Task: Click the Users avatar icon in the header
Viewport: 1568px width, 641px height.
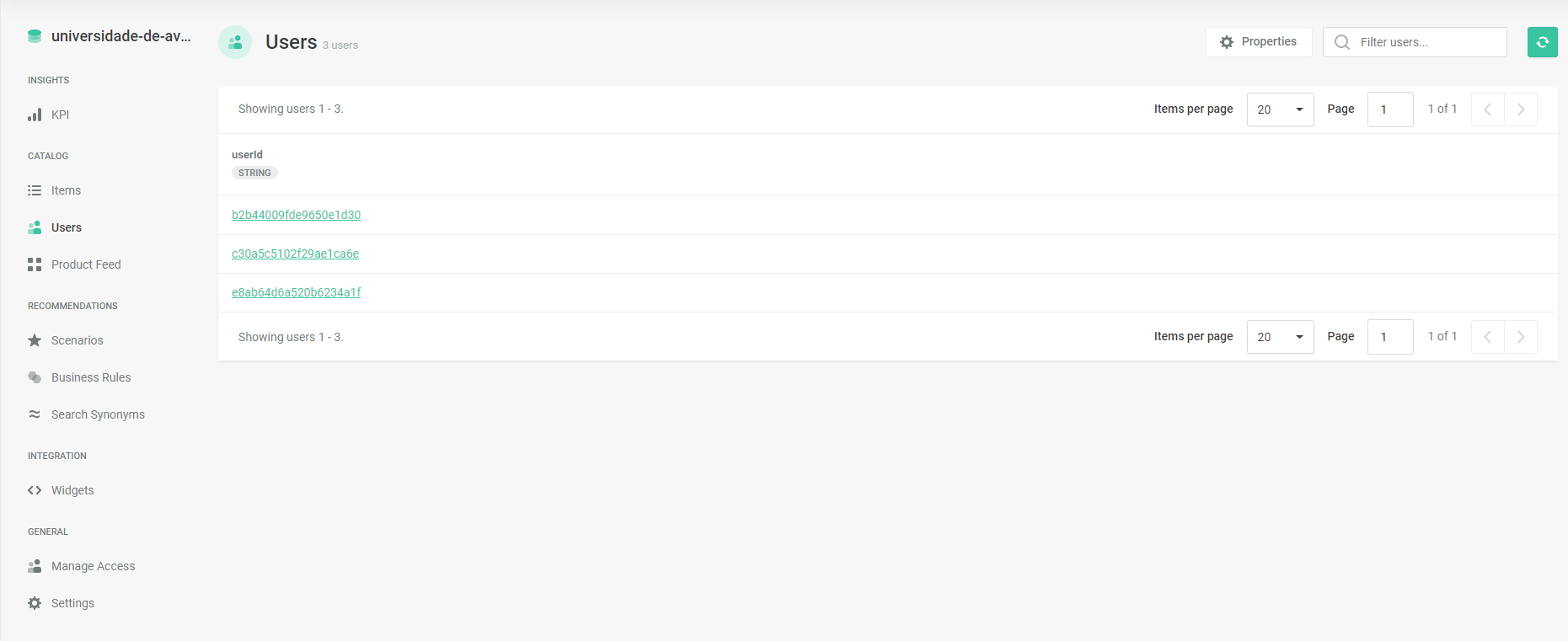Action: pyautogui.click(x=235, y=41)
